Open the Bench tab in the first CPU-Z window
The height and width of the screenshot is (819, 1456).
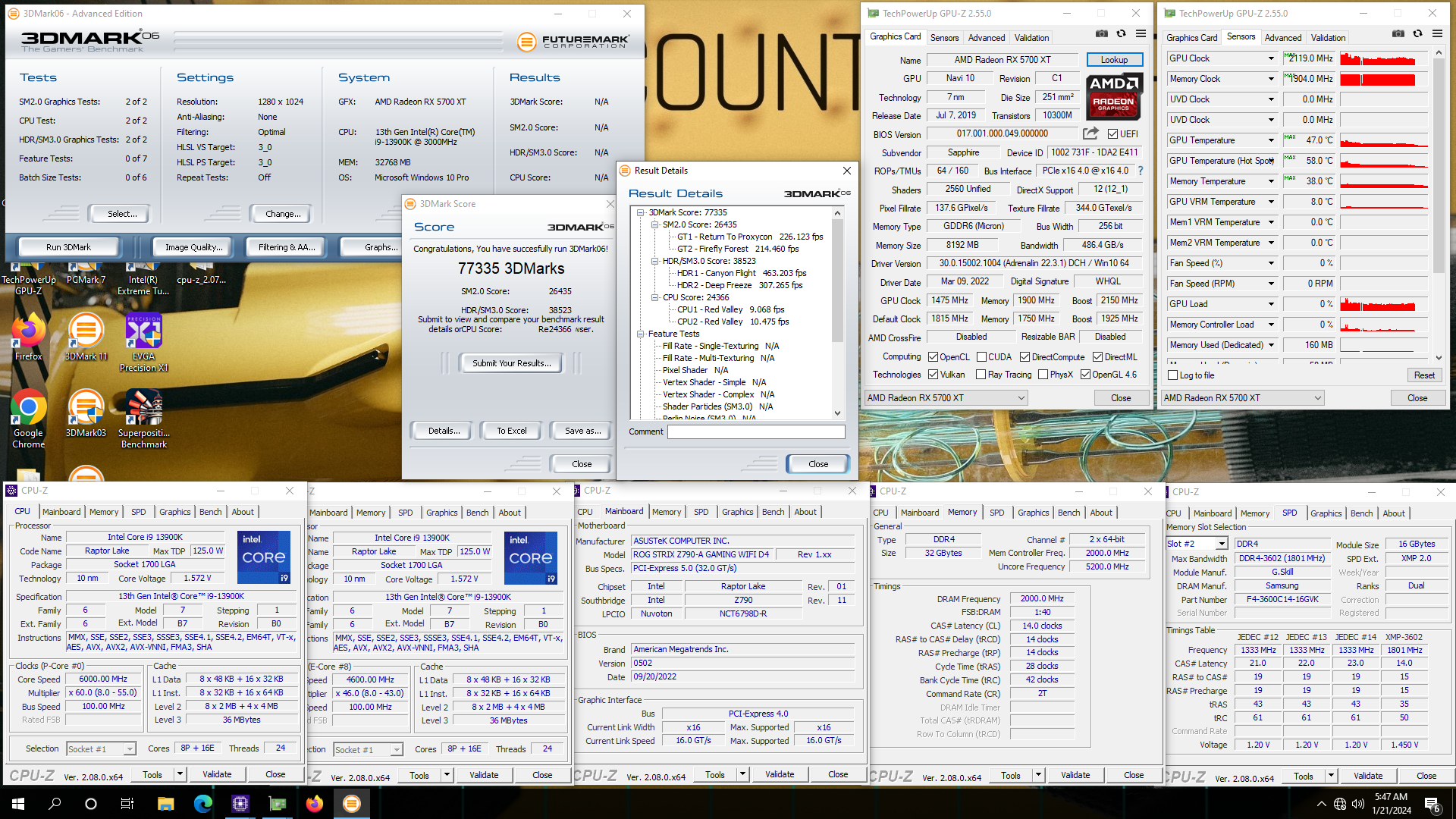210,512
